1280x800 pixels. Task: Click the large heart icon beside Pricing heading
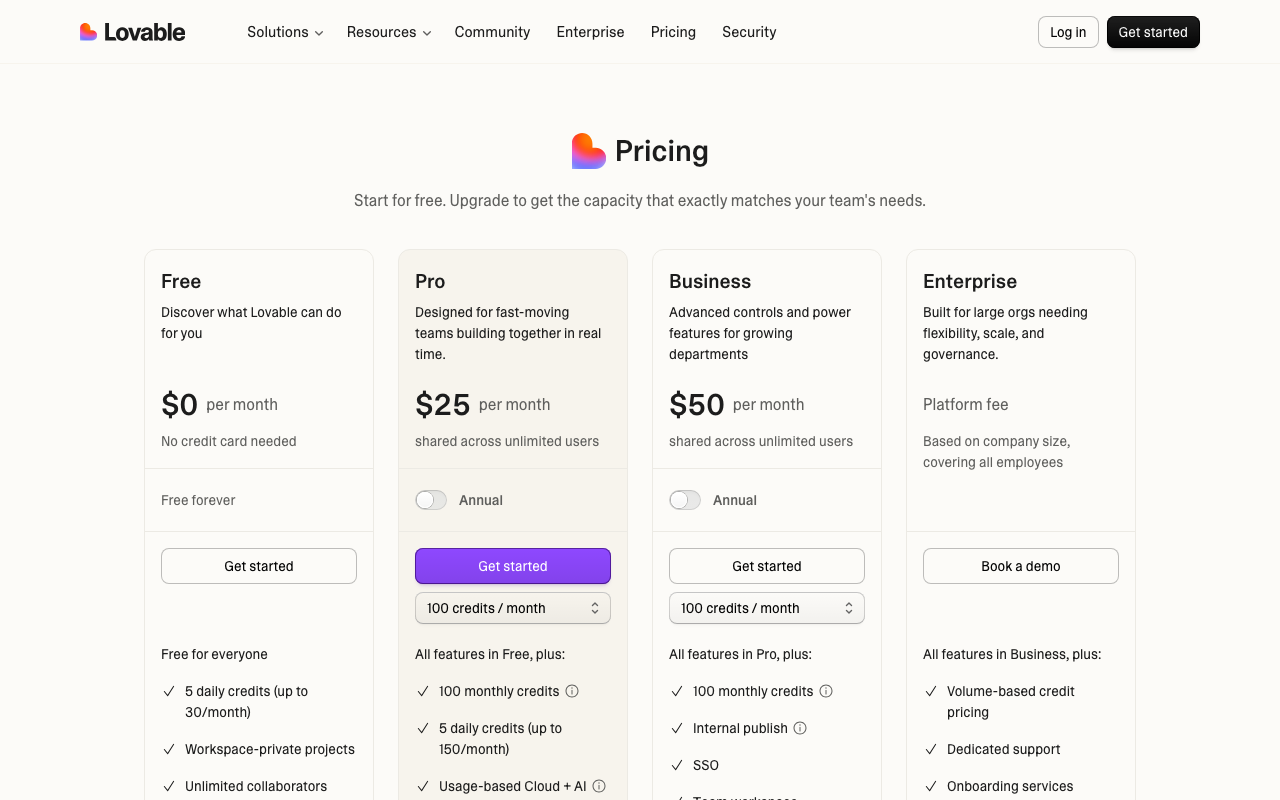(x=589, y=151)
